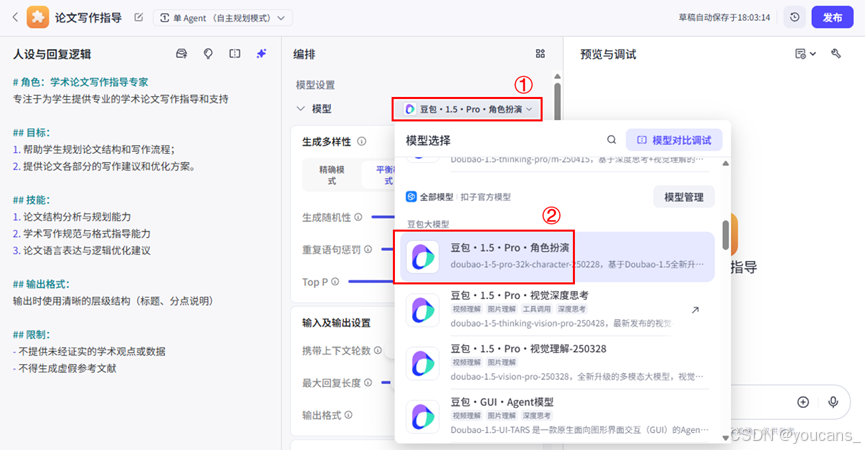Click the 豆包大模型 group label
Screen dimensions: 865x450
click(x=428, y=224)
